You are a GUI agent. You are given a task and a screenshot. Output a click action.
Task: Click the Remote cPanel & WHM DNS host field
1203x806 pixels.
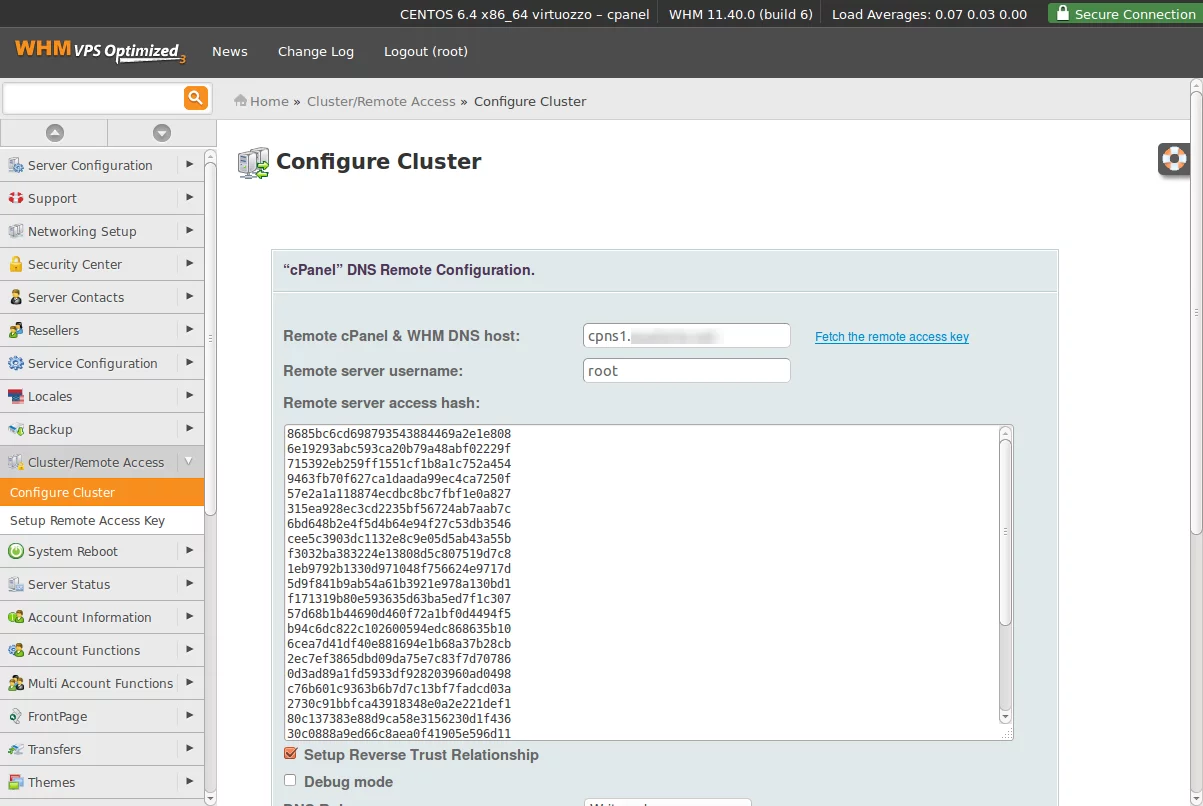[x=687, y=336]
